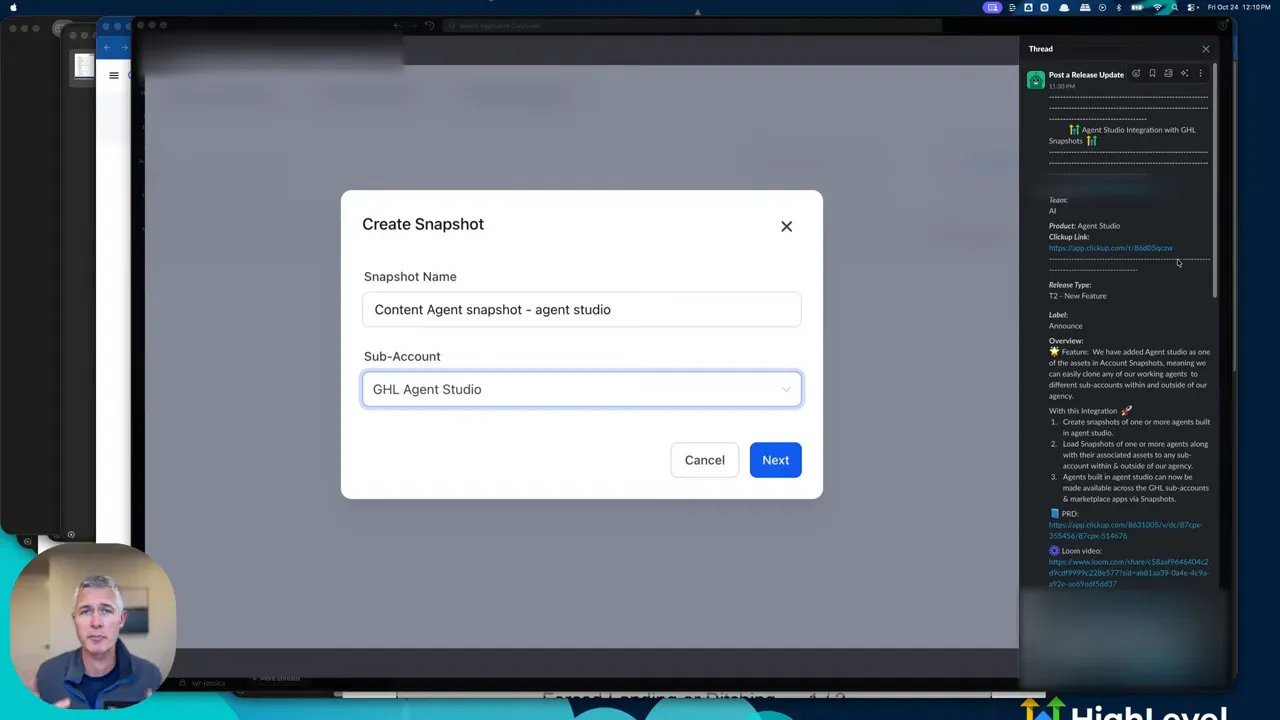Open more actions on the thread message
The width and height of the screenshot is (1280, 720).
(1200, 73)
